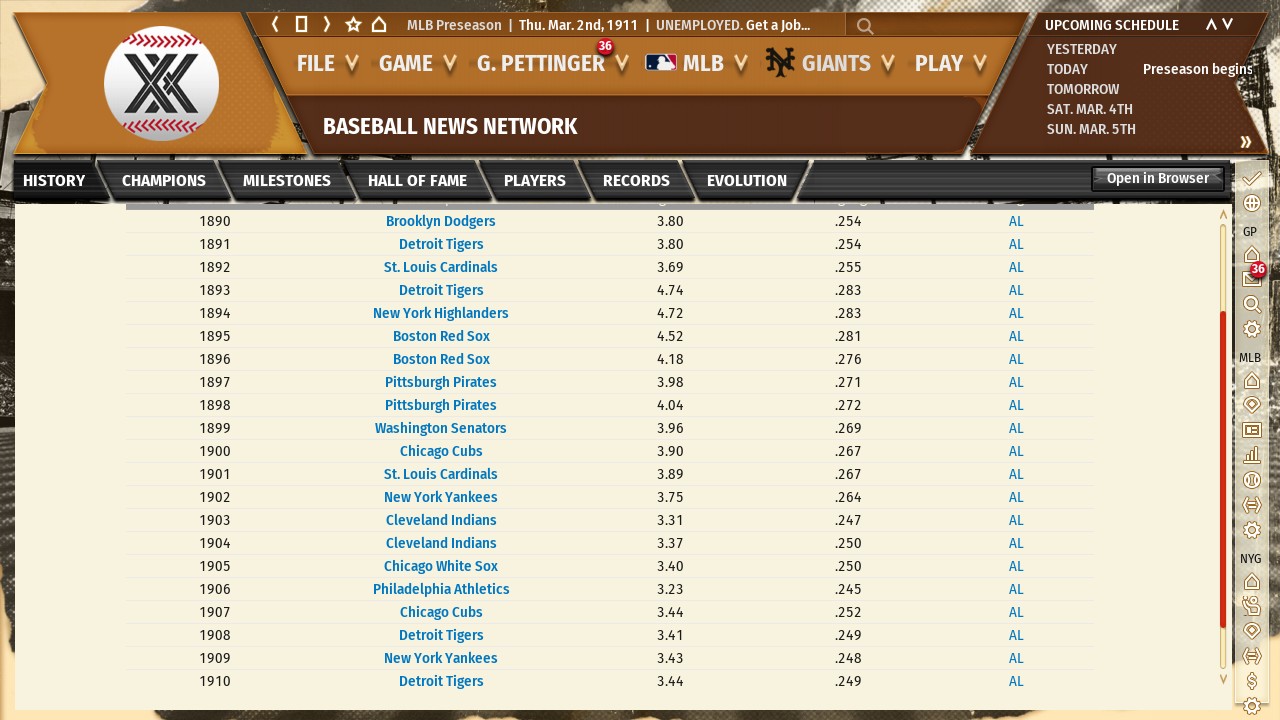The width and height of the screenshot is (1280, 720).
Task: Click the red vertical scrollbar handle
Action: pos(1222,470)
